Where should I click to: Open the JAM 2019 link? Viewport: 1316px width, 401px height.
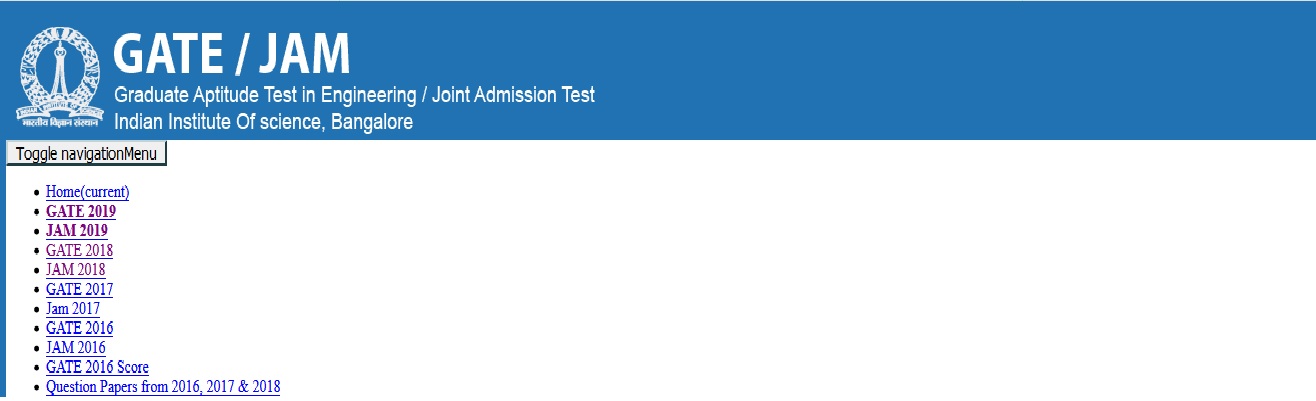point(76,231)
